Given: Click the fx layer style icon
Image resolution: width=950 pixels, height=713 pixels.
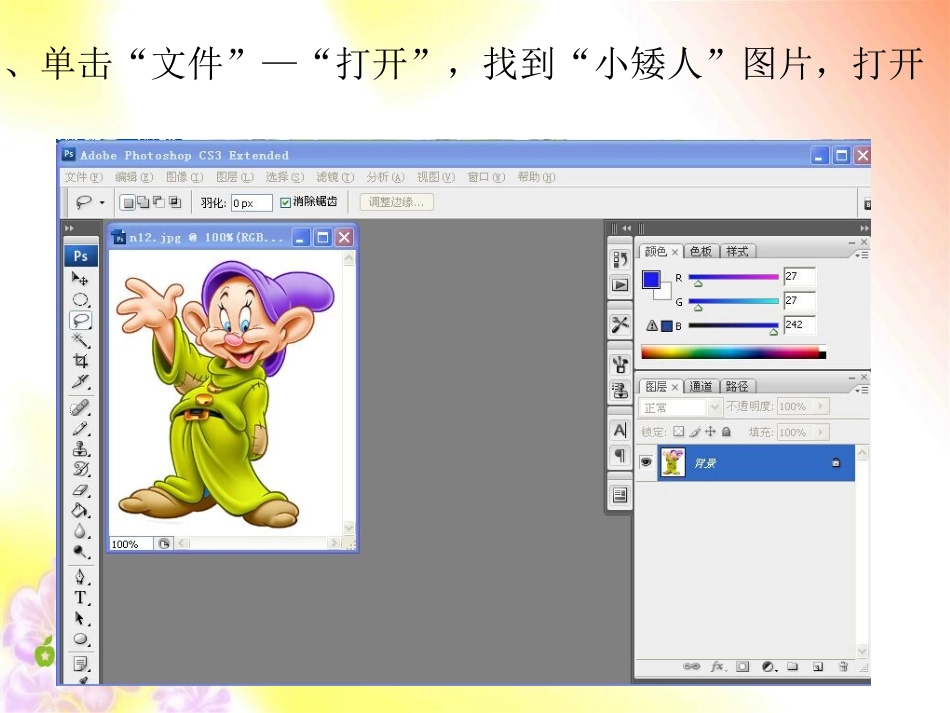Looking at the screenshot, I should tap(717, 666).
